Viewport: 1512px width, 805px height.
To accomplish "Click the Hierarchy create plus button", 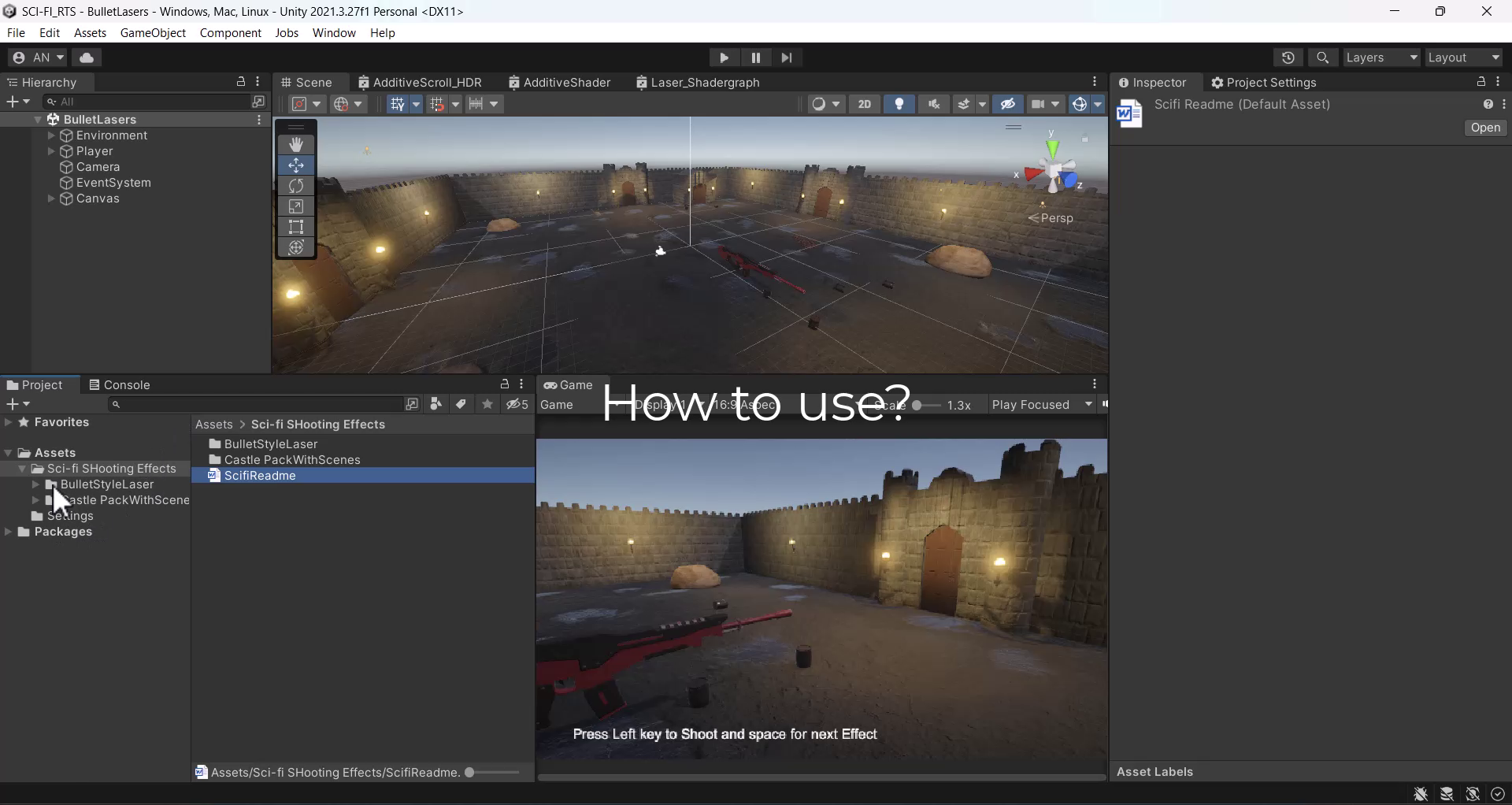I will 17,102.
